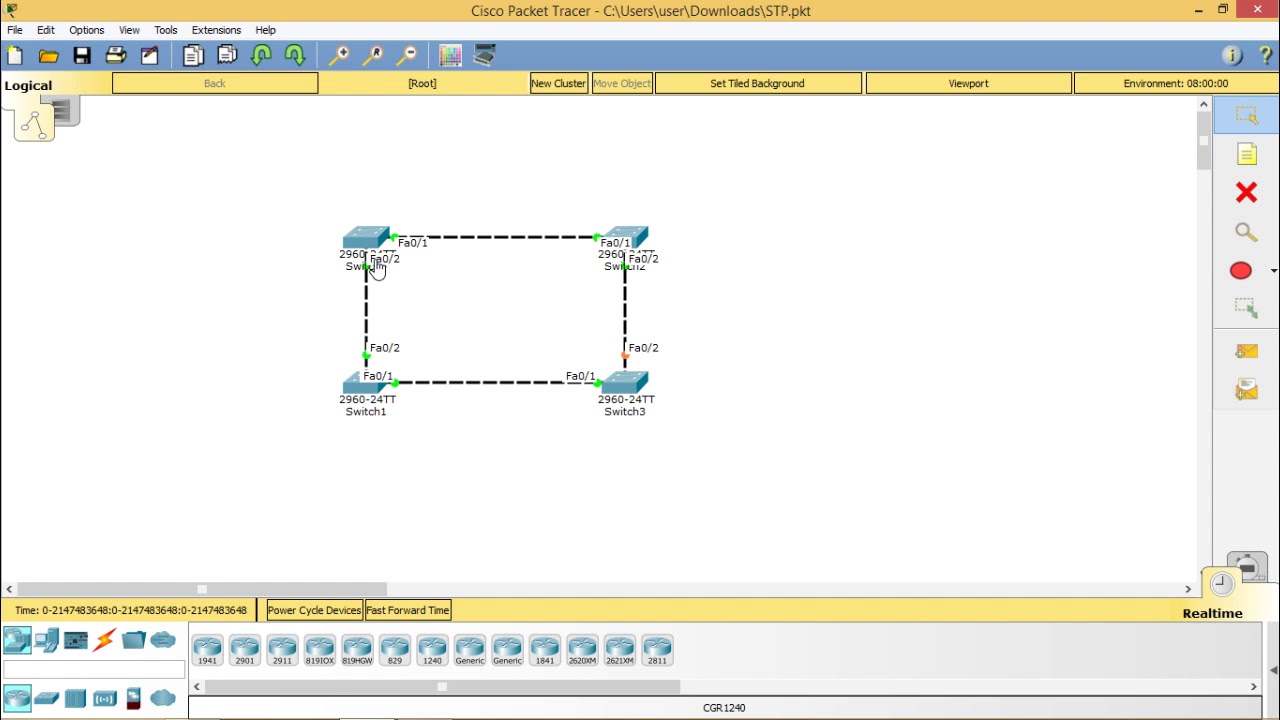This screenshot has height=720, width=1280.
Task: Switch to Simulation mode tab
Action: (1248, 567)
